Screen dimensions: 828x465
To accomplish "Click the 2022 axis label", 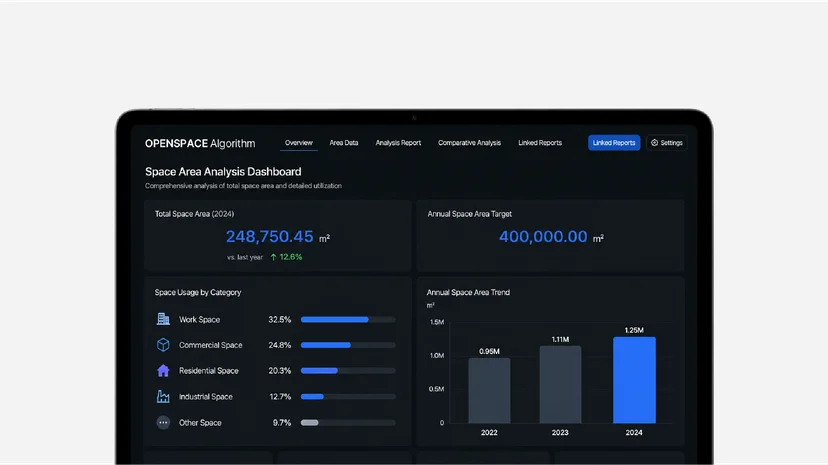I will tap(489, 432).
